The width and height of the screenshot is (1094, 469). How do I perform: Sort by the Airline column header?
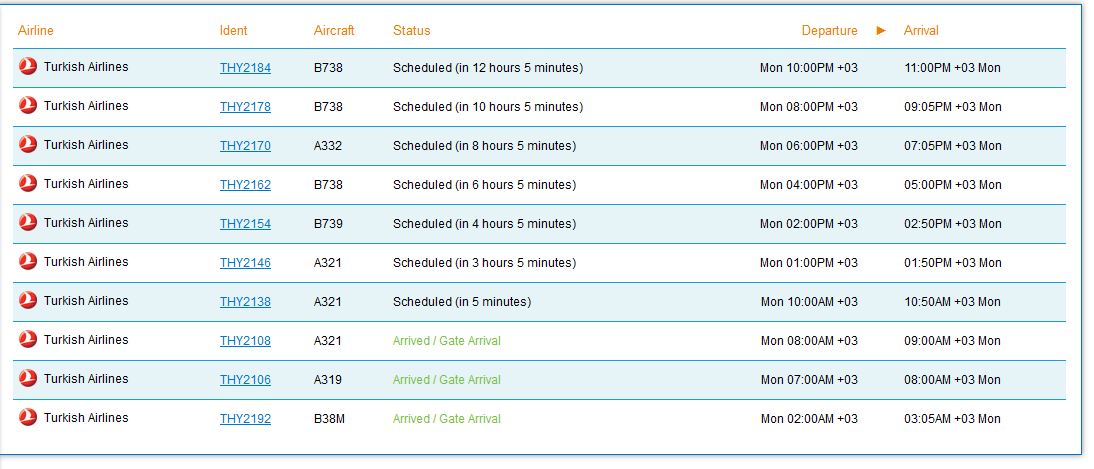pyautogui.click(x=36, y=31)
